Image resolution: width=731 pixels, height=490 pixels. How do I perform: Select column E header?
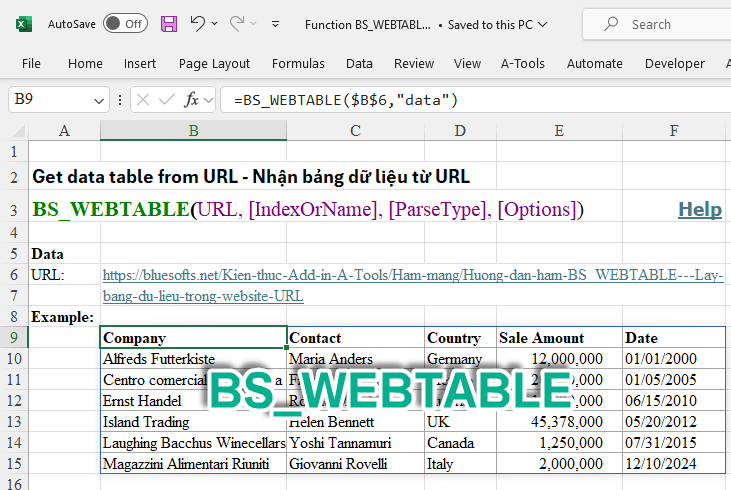[x=559, y=131]
